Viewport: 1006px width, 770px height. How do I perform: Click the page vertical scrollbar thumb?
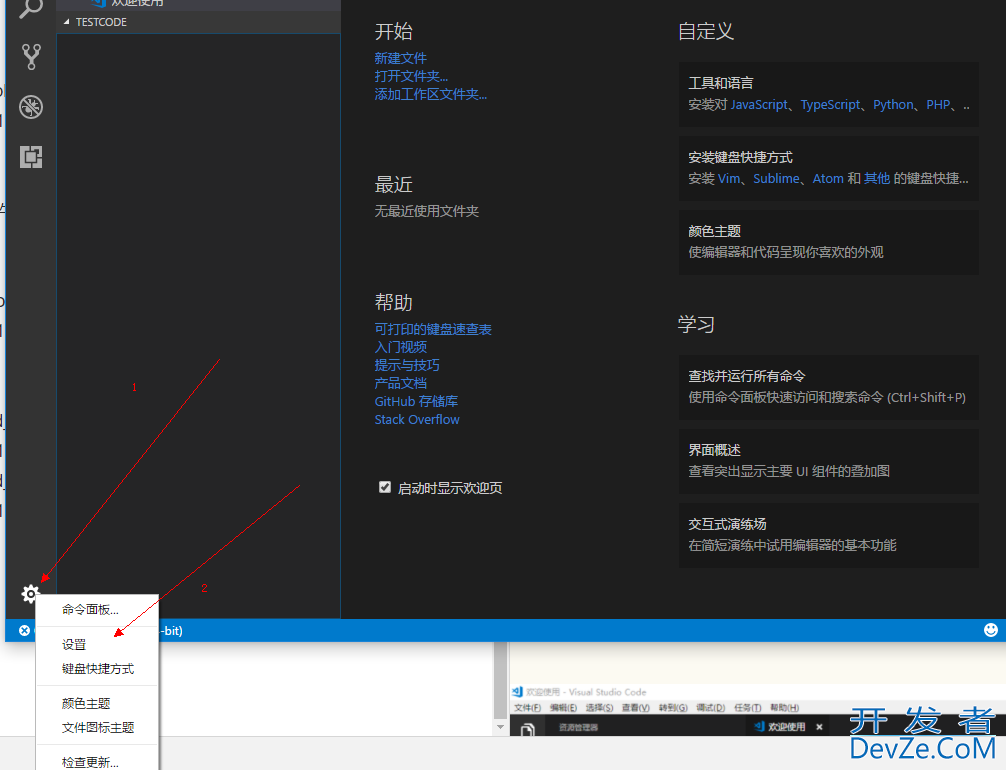[500, 680]
